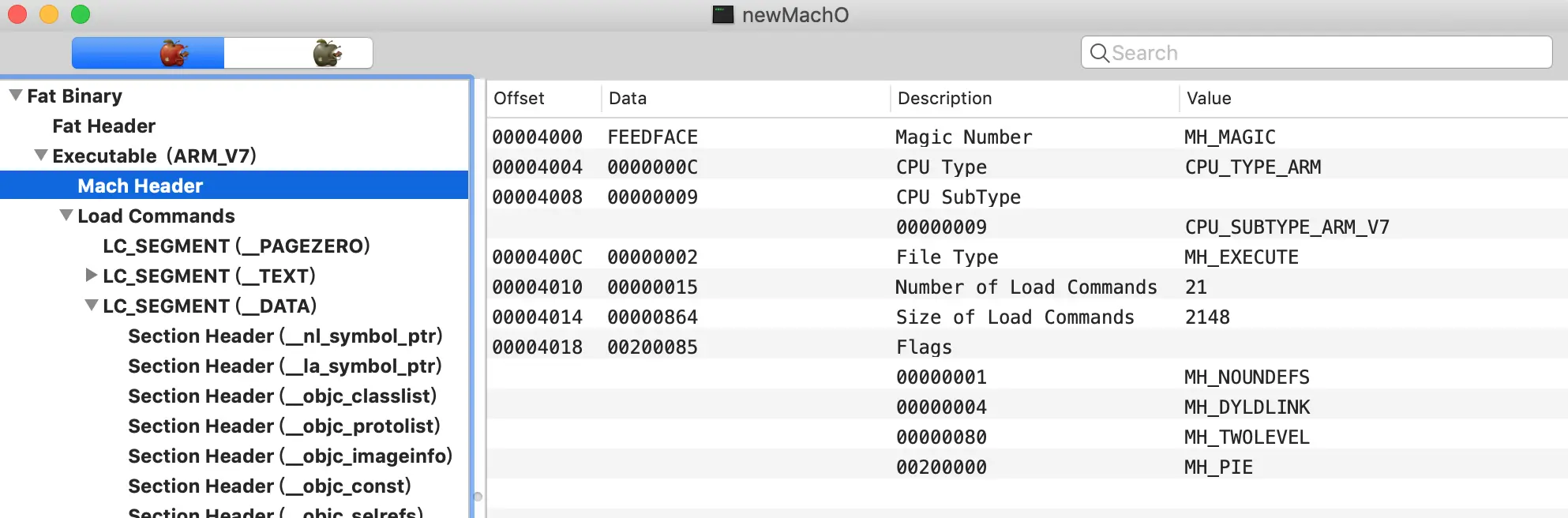
Task: Select the 00000080 flag description
Action: [x=941, y=437]
